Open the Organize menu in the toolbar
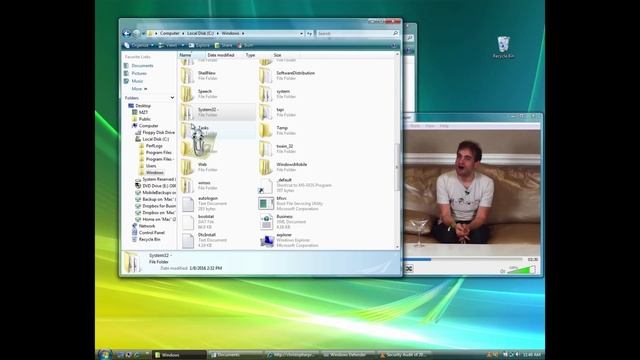This screenshot has height=360, width=640. pyautogui.click(x=139, y=45)
